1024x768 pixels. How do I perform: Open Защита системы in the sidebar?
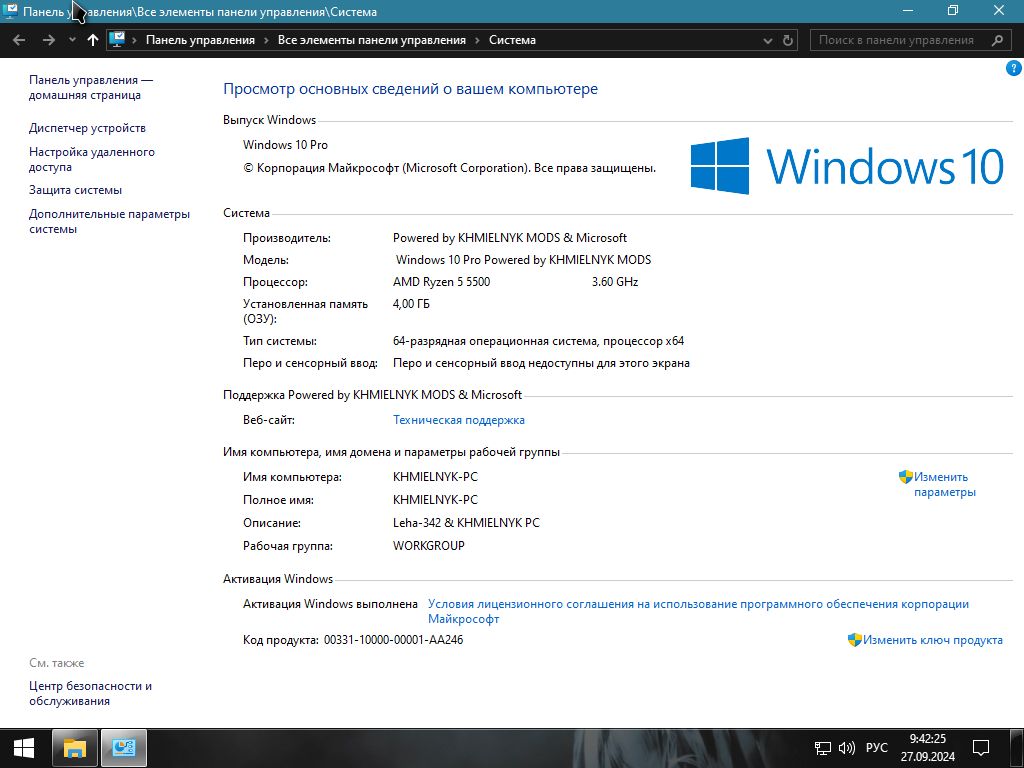tap(75, 190)
